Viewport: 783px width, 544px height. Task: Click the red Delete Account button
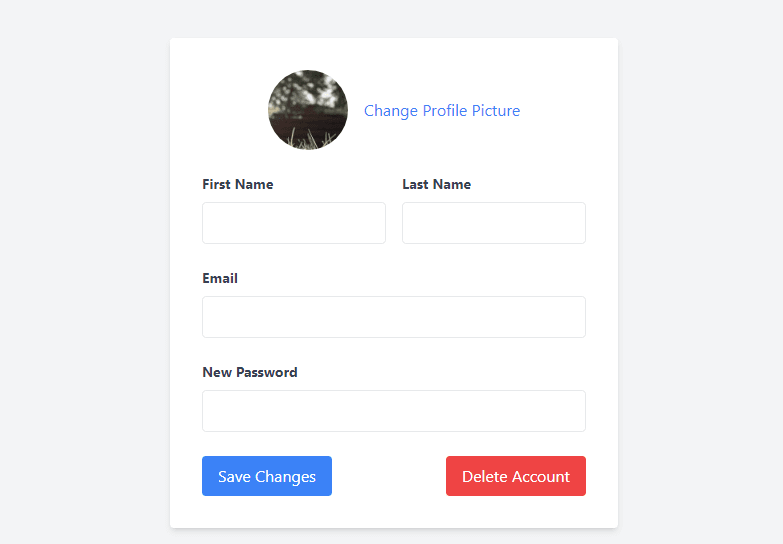point(516,476)
